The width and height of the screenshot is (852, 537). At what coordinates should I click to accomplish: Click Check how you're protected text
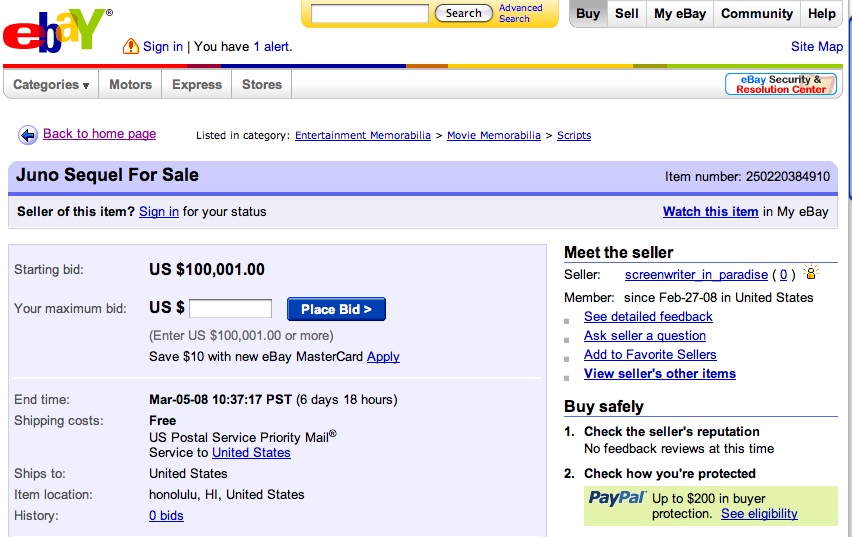tap(669, 473)
